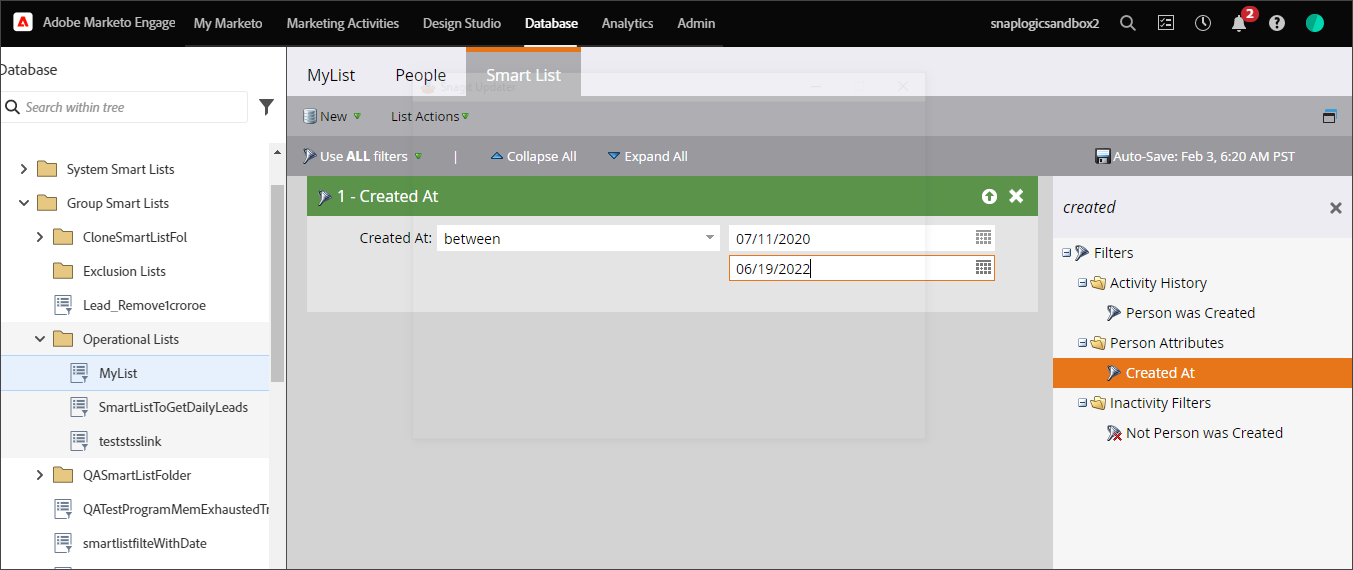This screenshot has height=570, width=1353.
Task: Click the teststsslink list icon
Action: coord(80,441)
